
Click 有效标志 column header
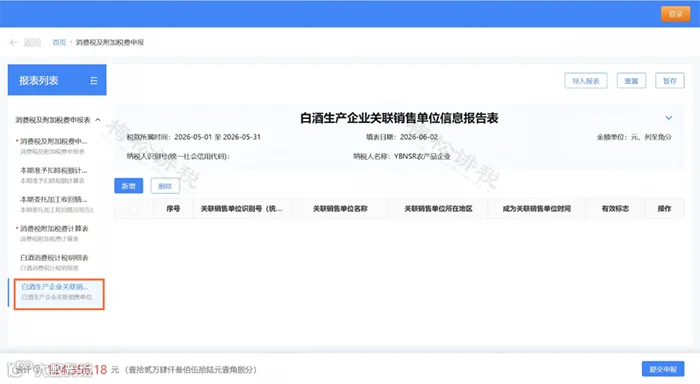(615, 209)
